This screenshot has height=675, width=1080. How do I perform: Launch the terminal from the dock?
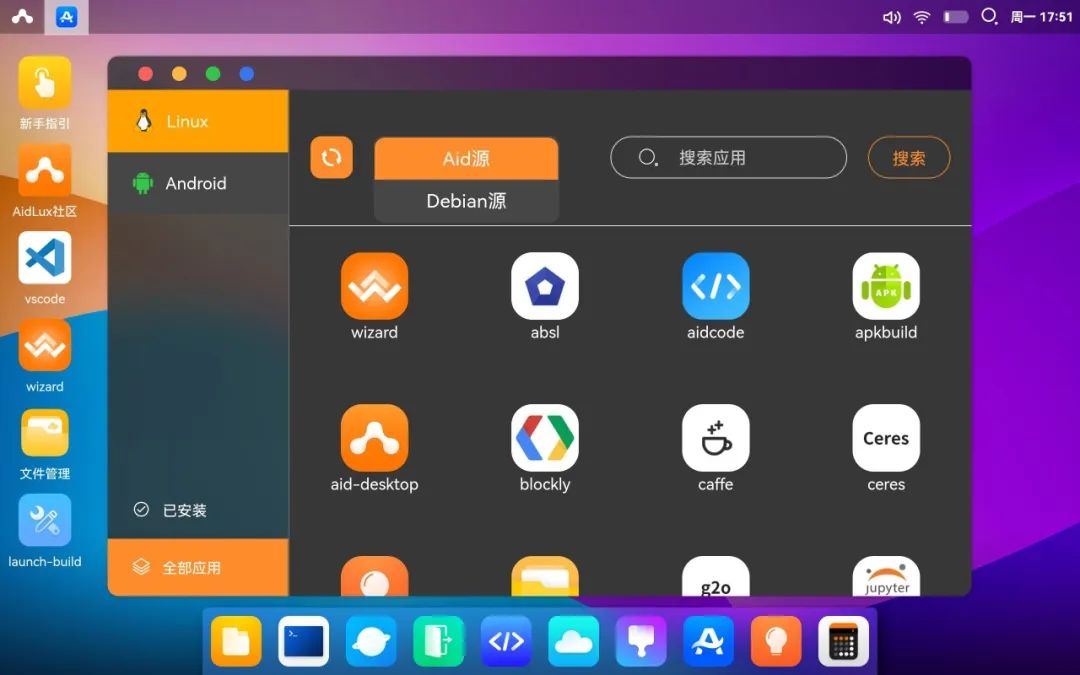pyautogui.click(x=304, y=642)
